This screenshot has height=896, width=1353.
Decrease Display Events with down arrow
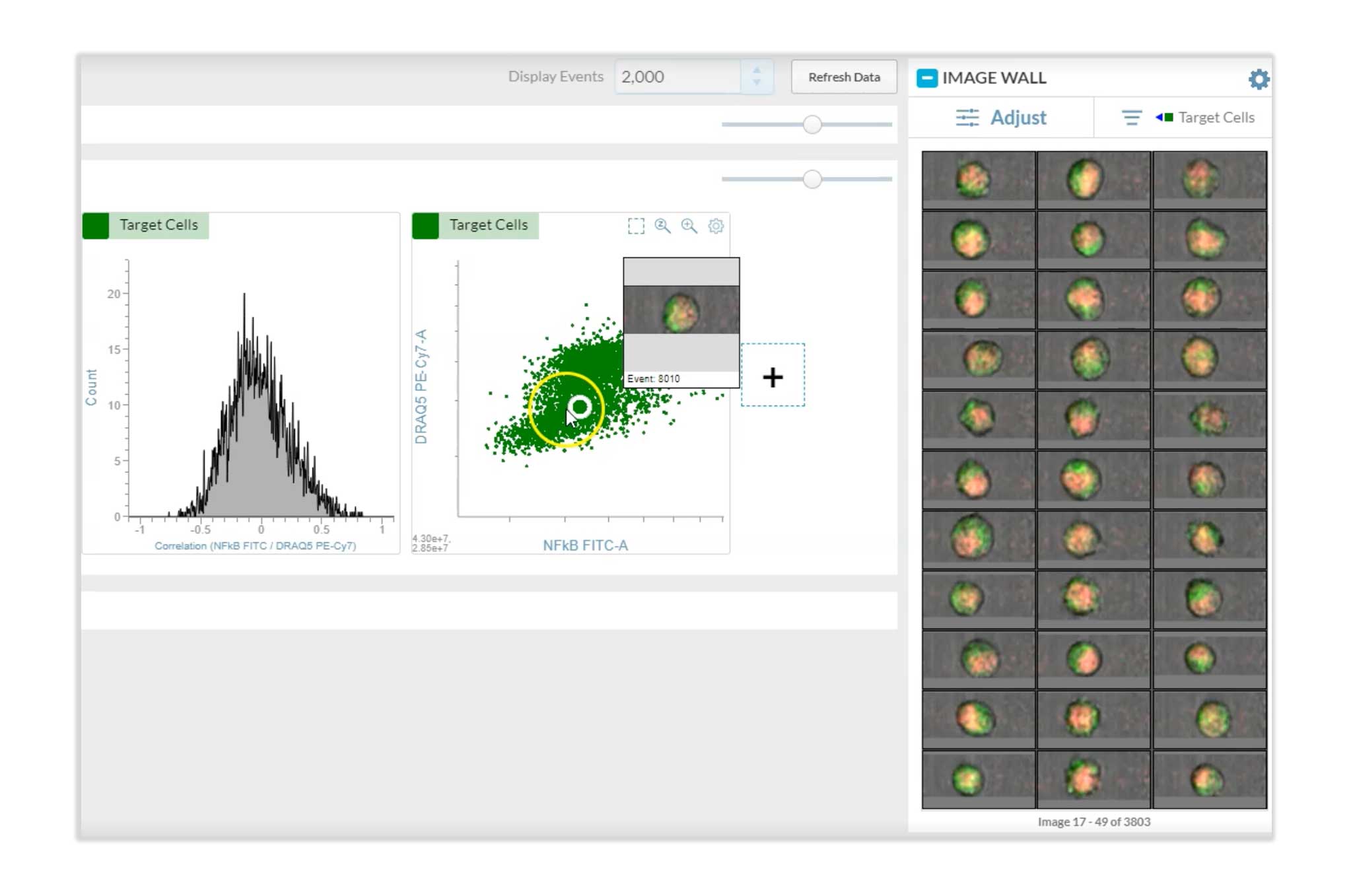[757, 83]
